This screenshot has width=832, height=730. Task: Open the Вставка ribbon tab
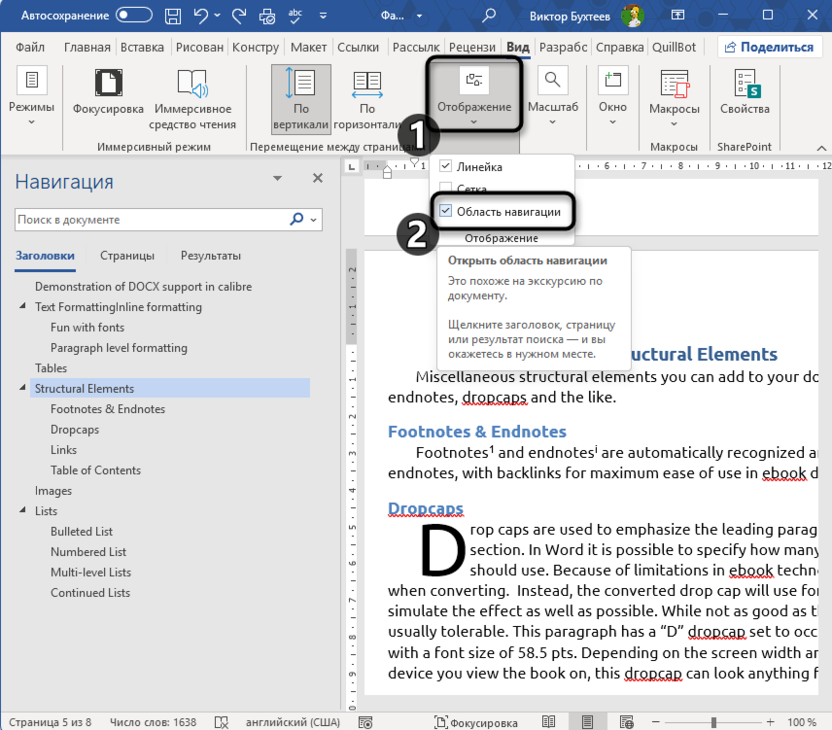pos(142,47)
